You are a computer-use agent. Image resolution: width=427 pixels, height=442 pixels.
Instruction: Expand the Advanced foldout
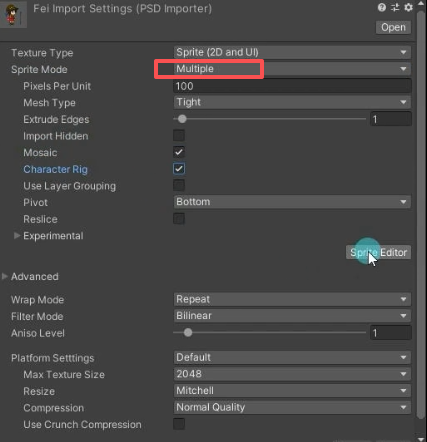pos(5,276)
